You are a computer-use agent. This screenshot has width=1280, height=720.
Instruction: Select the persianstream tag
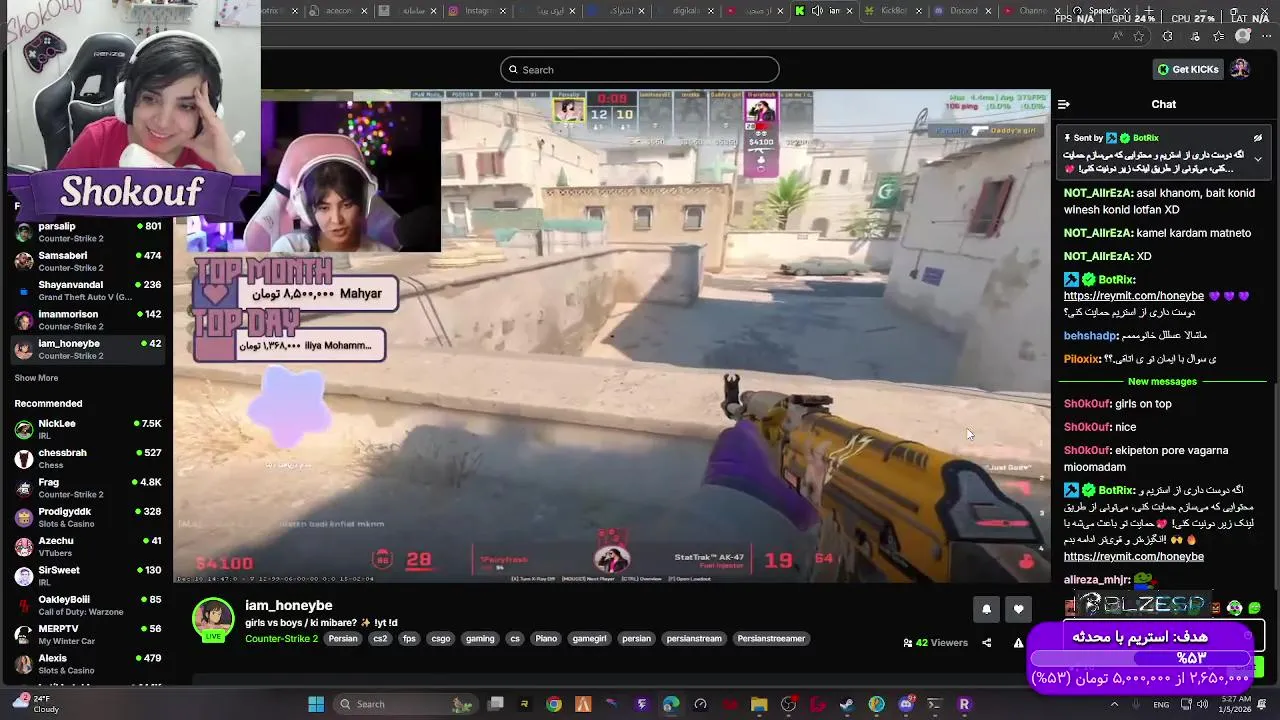[694, 638]
